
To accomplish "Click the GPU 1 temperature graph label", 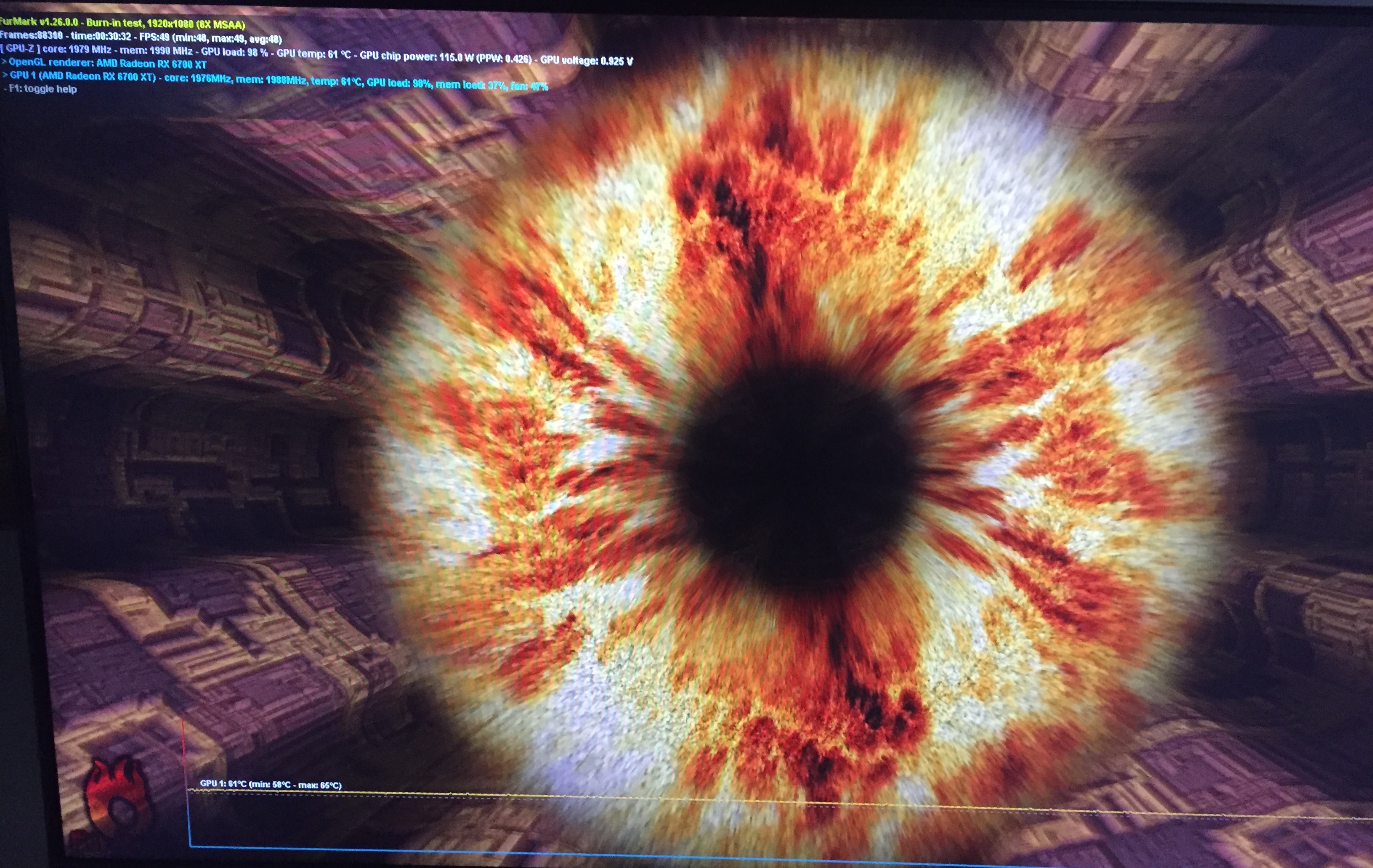I will [270, 784].
